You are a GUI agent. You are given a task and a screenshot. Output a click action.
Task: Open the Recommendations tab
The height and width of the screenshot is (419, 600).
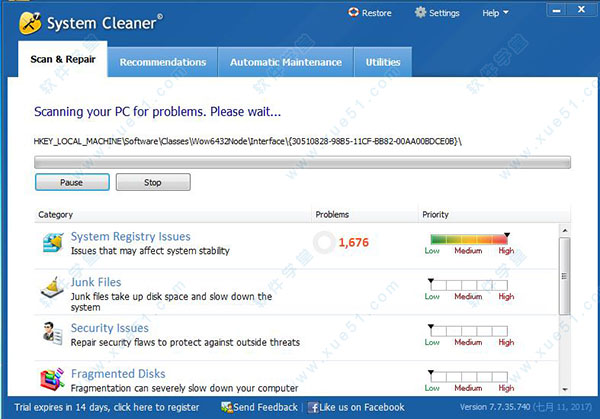[163, 62]
